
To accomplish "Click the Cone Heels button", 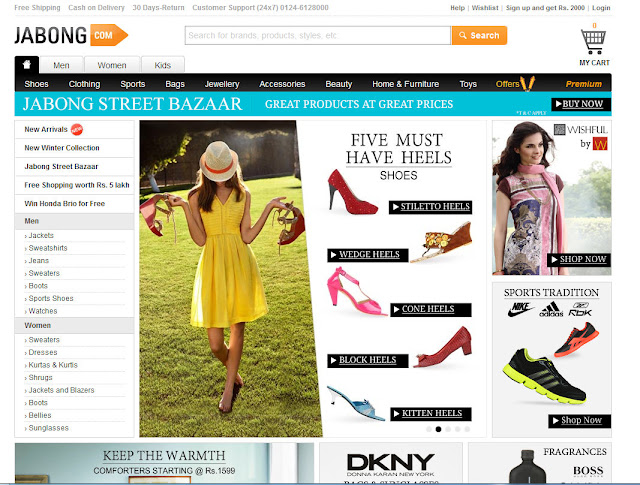I will 431,309.
